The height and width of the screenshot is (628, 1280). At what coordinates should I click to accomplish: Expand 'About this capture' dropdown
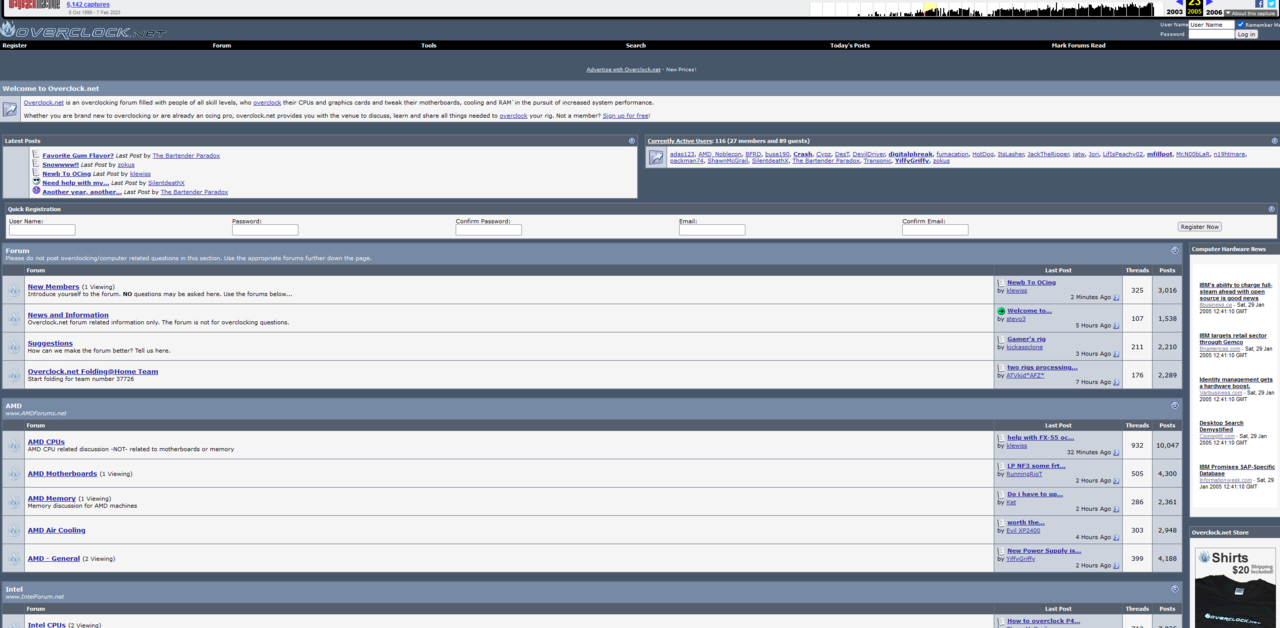(1250, 13)
